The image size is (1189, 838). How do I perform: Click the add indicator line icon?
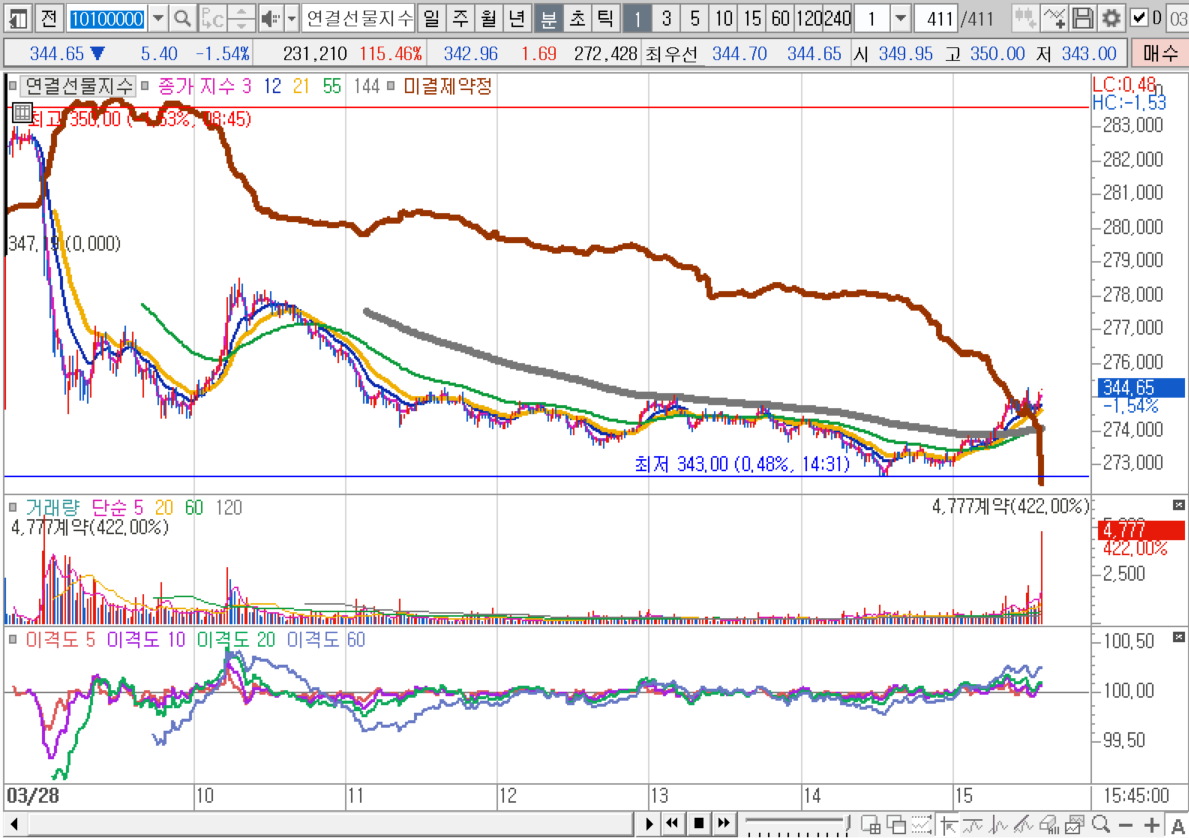pyautogui.click(x=1054, y=18)
